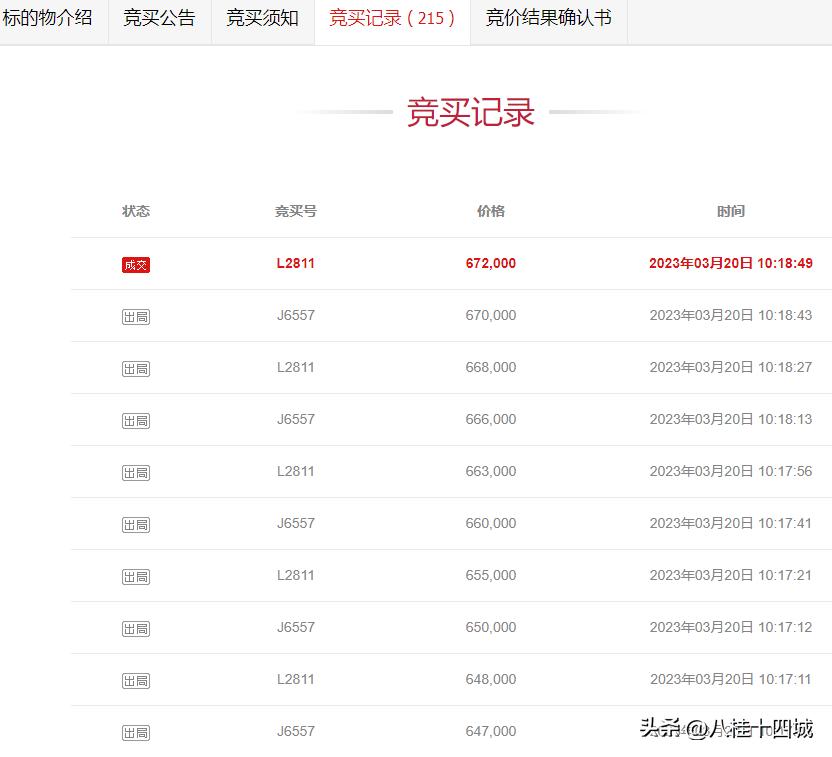Click the 状态 column header
The width and height of the screenshot is (832, 757).
pyautogui.click(x=136, y=211)
